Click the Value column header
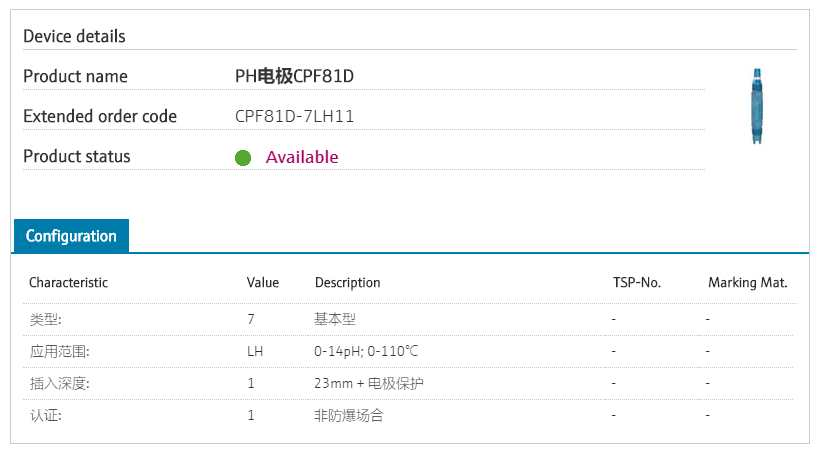The width and height of the screenshot is (817, 450). click(x=263, y=283)
